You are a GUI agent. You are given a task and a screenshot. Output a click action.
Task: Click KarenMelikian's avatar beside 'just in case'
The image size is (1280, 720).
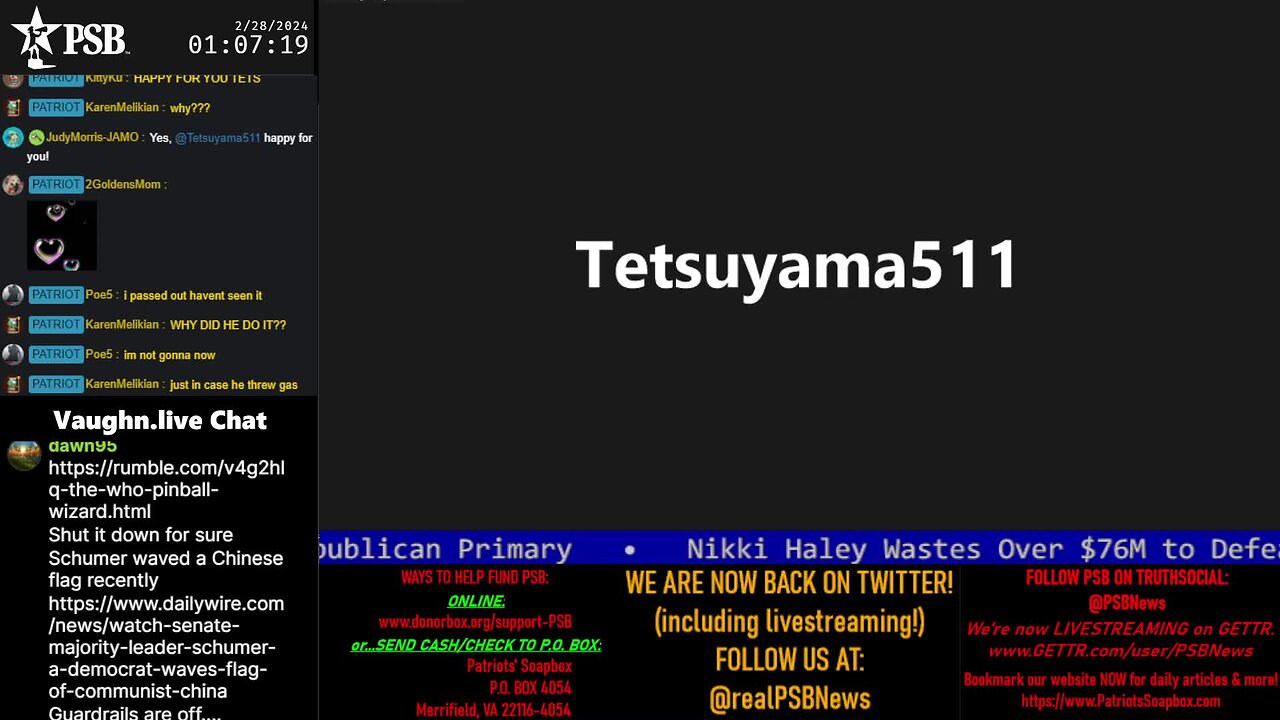[x=13, y=384]
